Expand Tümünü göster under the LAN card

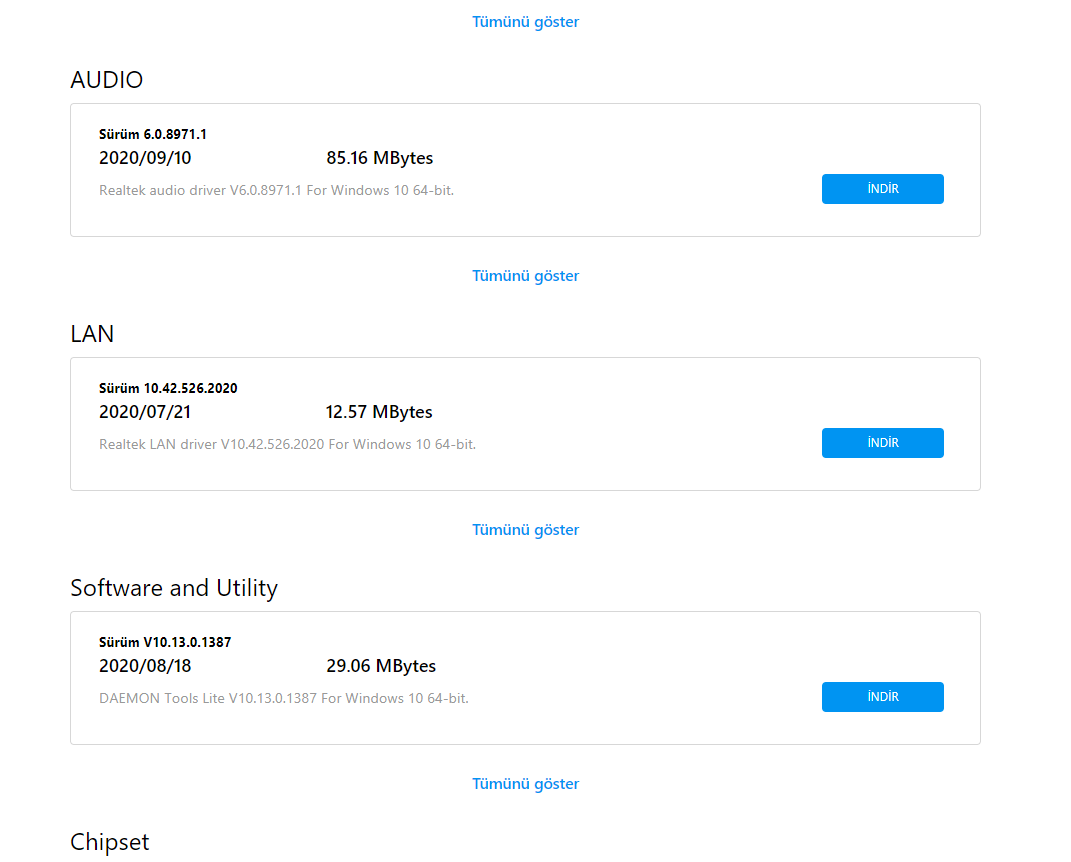(525, 530)
